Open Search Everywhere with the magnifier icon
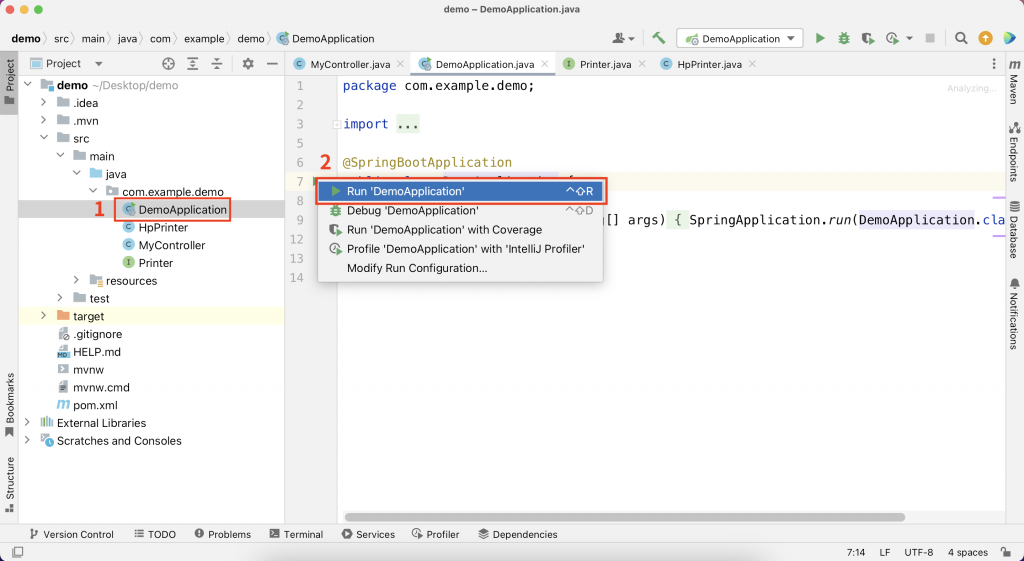 [961, 39]
